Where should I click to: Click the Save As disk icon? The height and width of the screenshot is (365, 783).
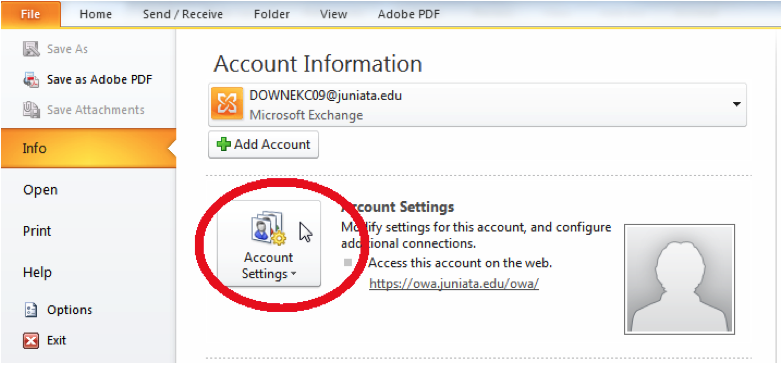tap(31, 49)
